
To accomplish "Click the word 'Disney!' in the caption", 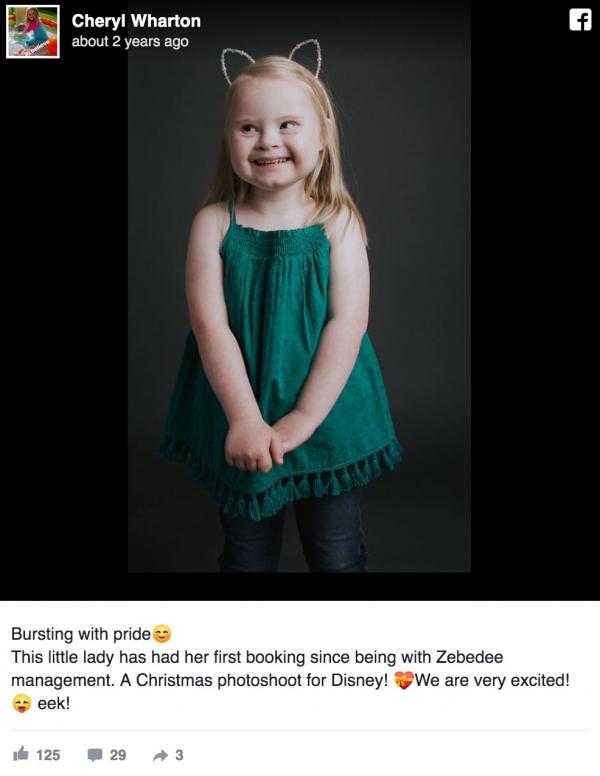I will point(359,680).
